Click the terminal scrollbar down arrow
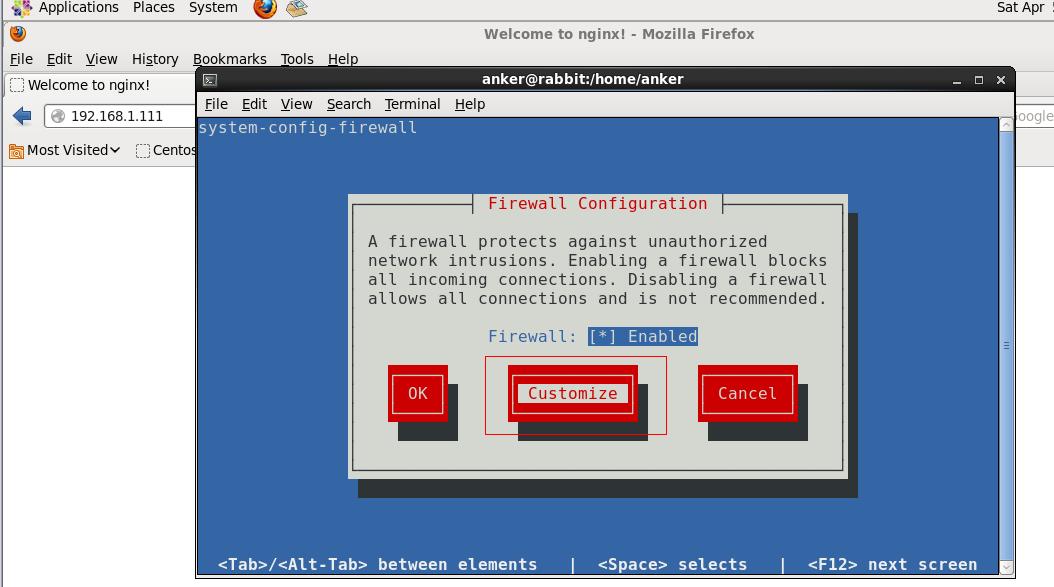This screenshot has width=1054, height=587. (1006, 568)
